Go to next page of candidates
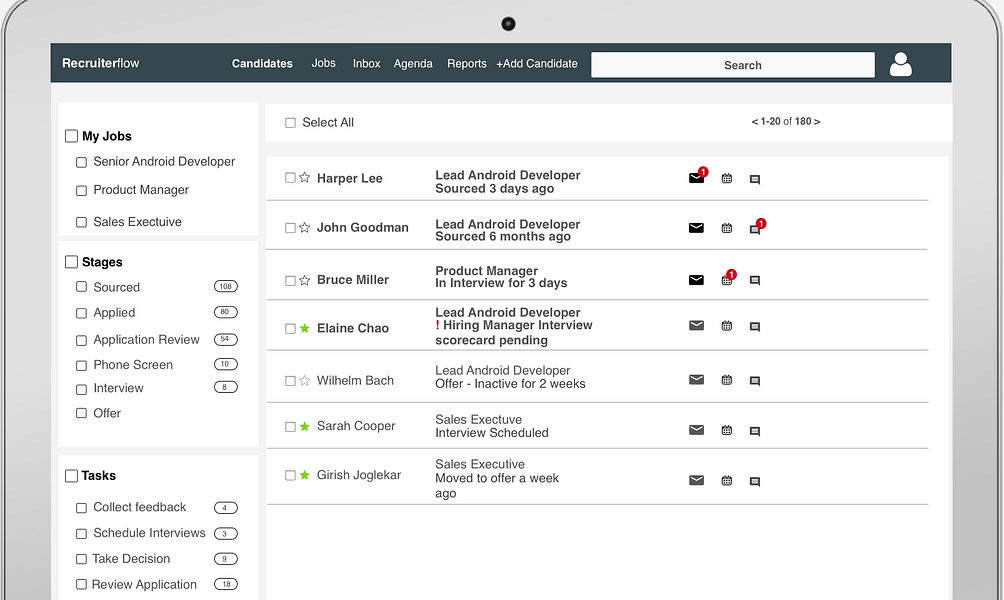 point(817,121)
